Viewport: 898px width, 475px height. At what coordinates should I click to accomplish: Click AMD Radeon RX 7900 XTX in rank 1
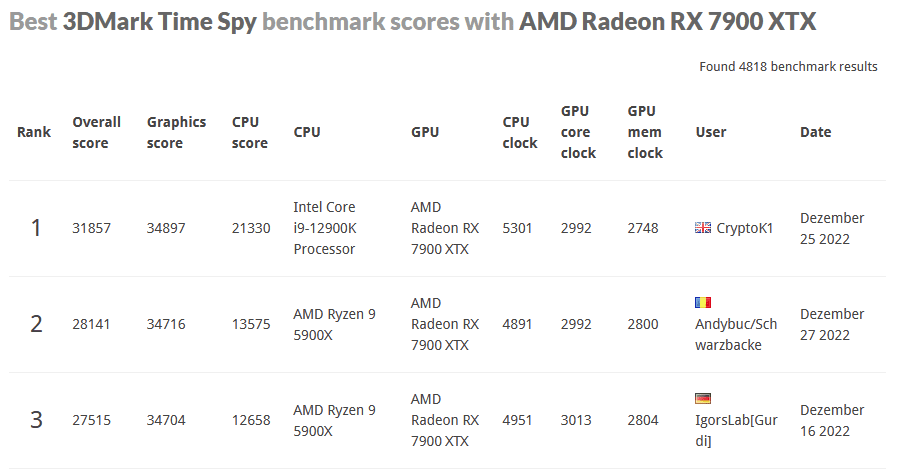pos(444,228)
